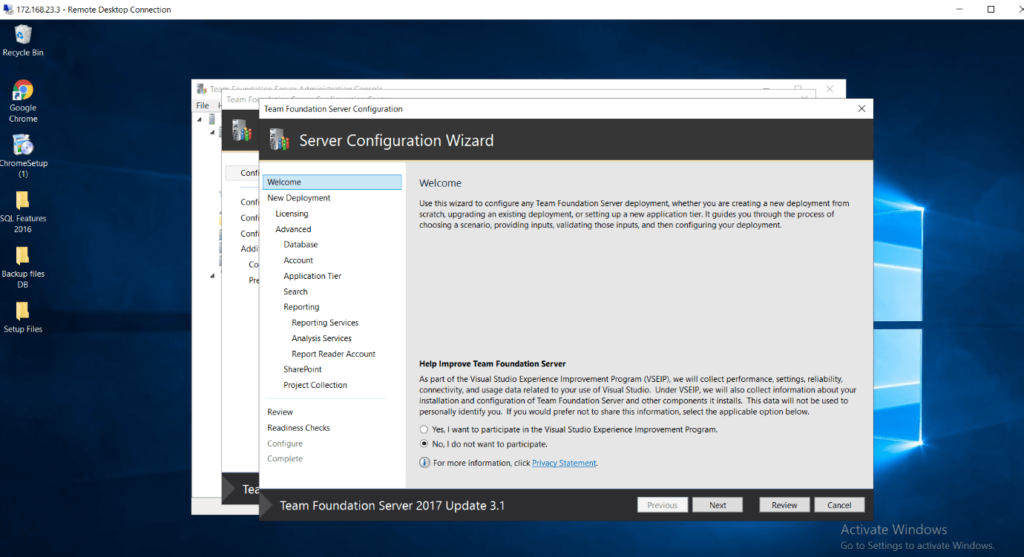Open the Privacy Statement link
The width and height of the screenshot is (1024, 557).
click(564, 463)
